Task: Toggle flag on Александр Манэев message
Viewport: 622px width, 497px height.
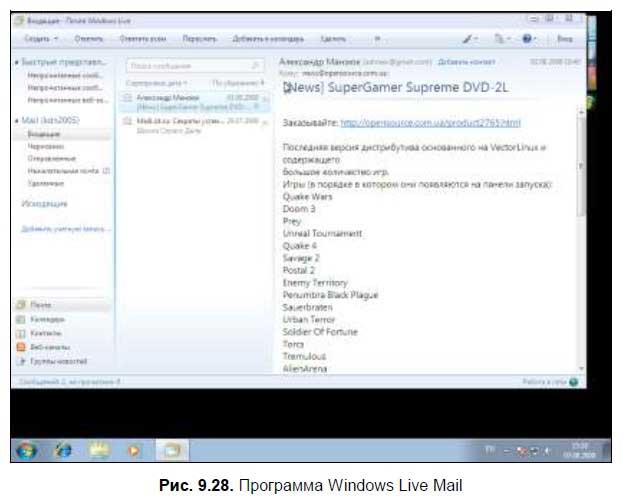Action: 265,99
